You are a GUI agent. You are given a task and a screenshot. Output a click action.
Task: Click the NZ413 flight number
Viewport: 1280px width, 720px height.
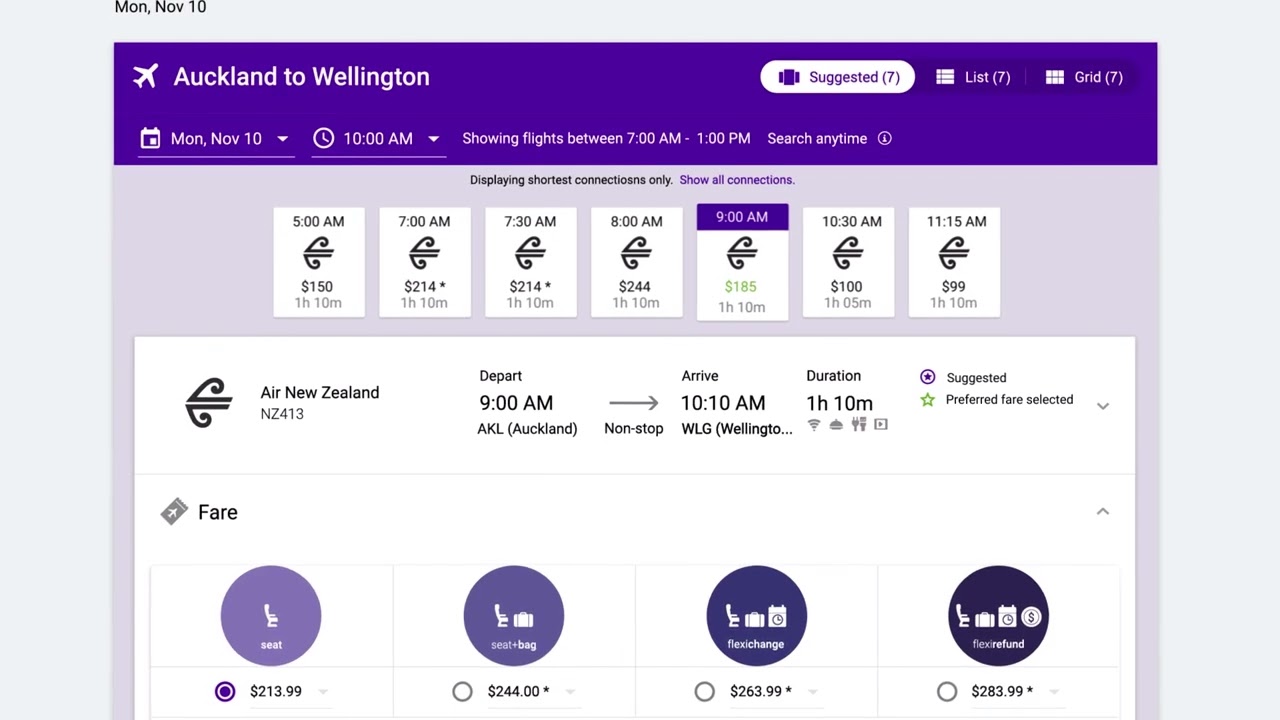tap(282, 414)
